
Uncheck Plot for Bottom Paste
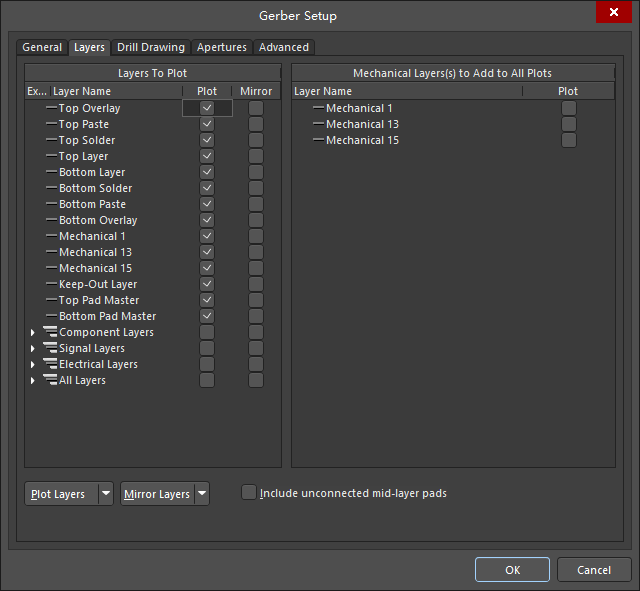pos(207,204)
